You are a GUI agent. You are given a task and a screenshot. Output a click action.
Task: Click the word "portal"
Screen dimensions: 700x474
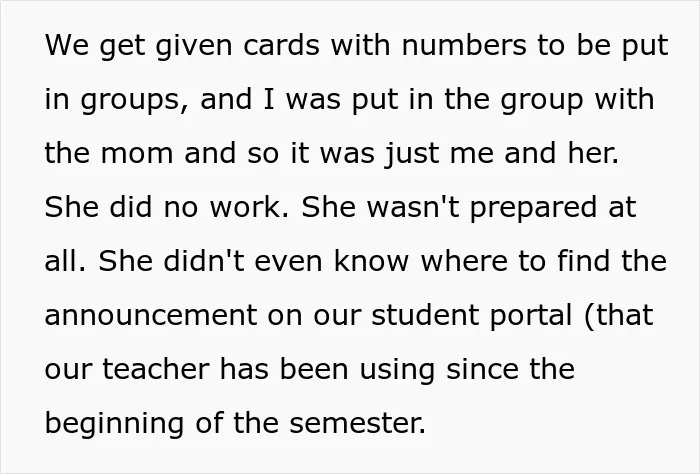[531, 315]
